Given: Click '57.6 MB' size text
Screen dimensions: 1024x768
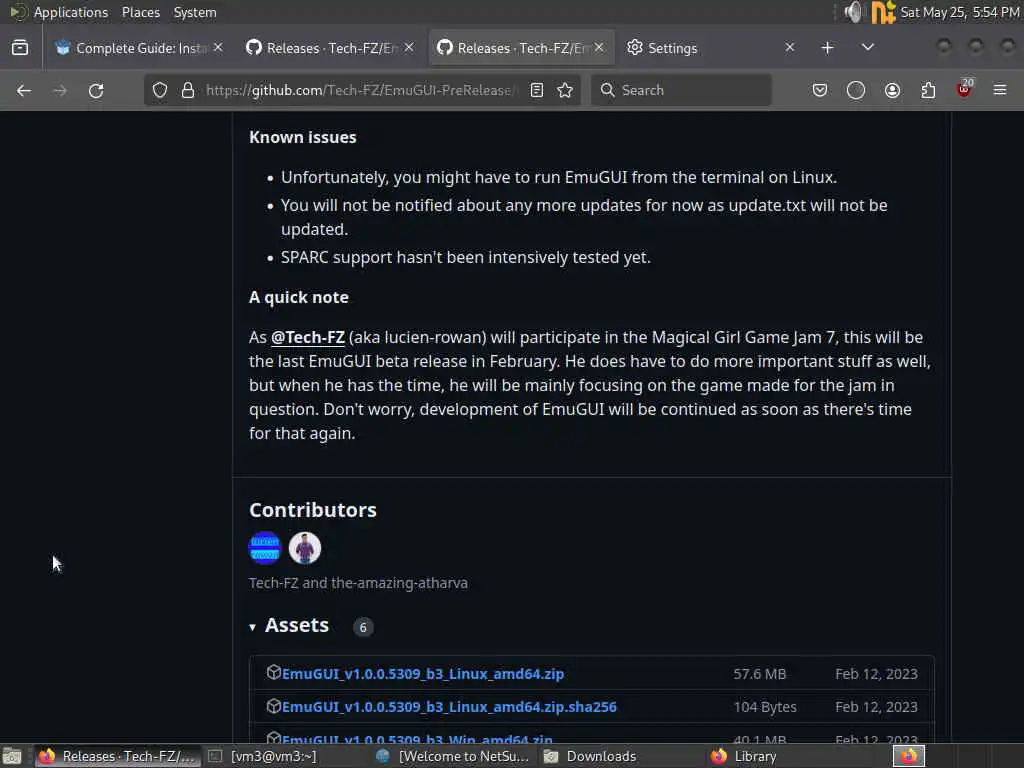Looking at the screenshot, I should pos(760,673).
